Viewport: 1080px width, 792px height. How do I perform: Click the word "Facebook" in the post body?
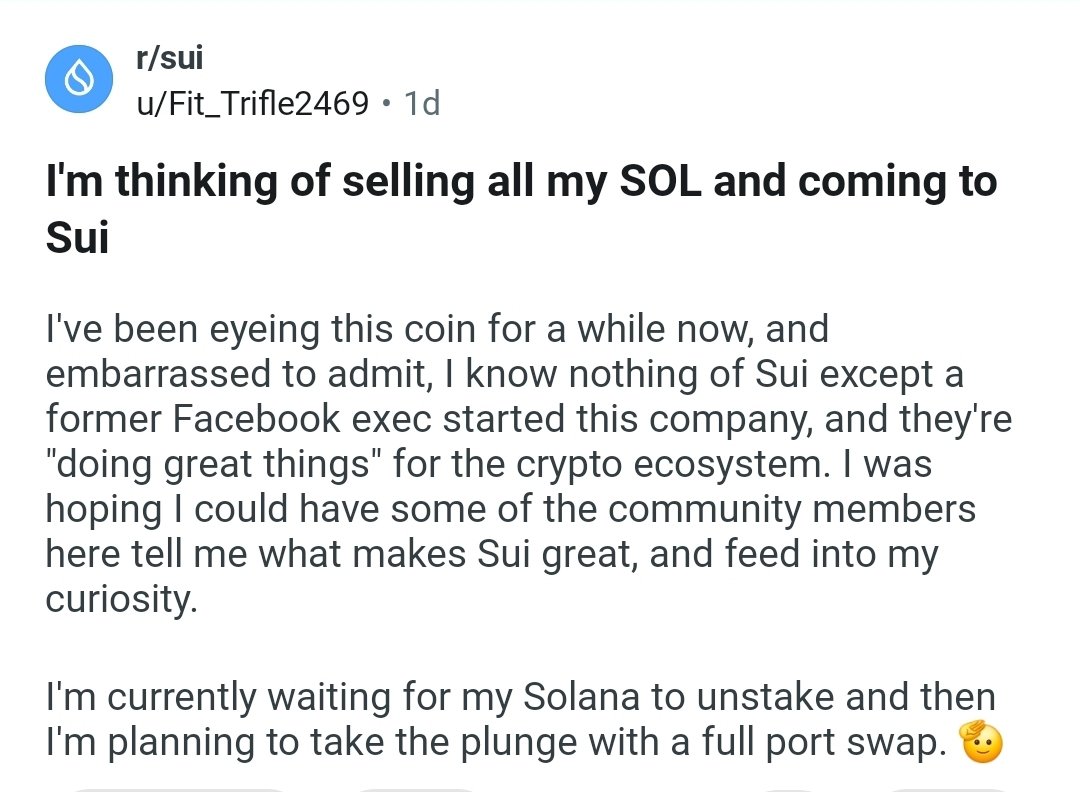coord(256,419)
